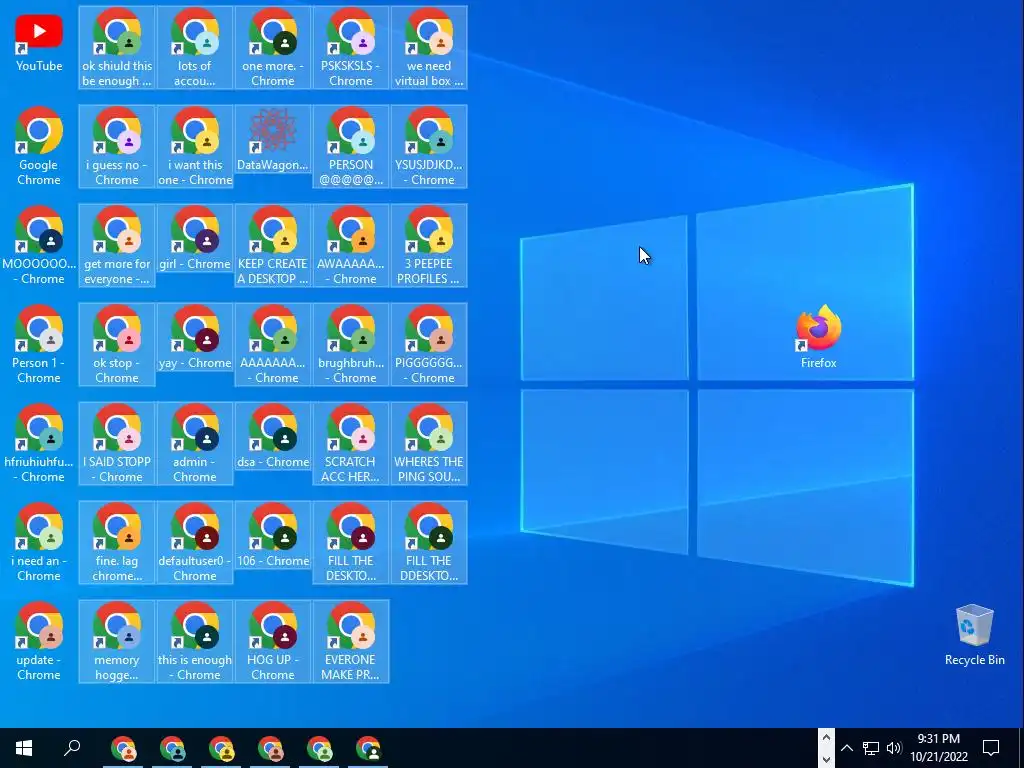Click the 'fine. lag chrome...' icon

click(117, 542)
